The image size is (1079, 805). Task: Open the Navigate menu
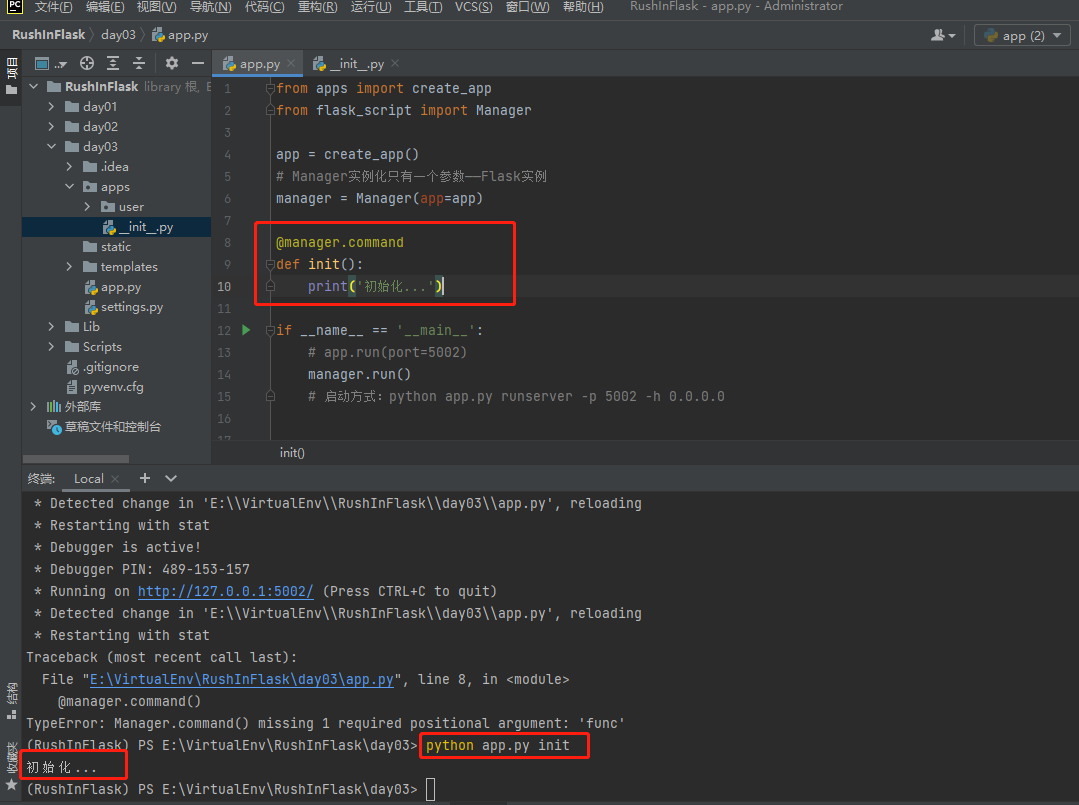pos(210,7)
